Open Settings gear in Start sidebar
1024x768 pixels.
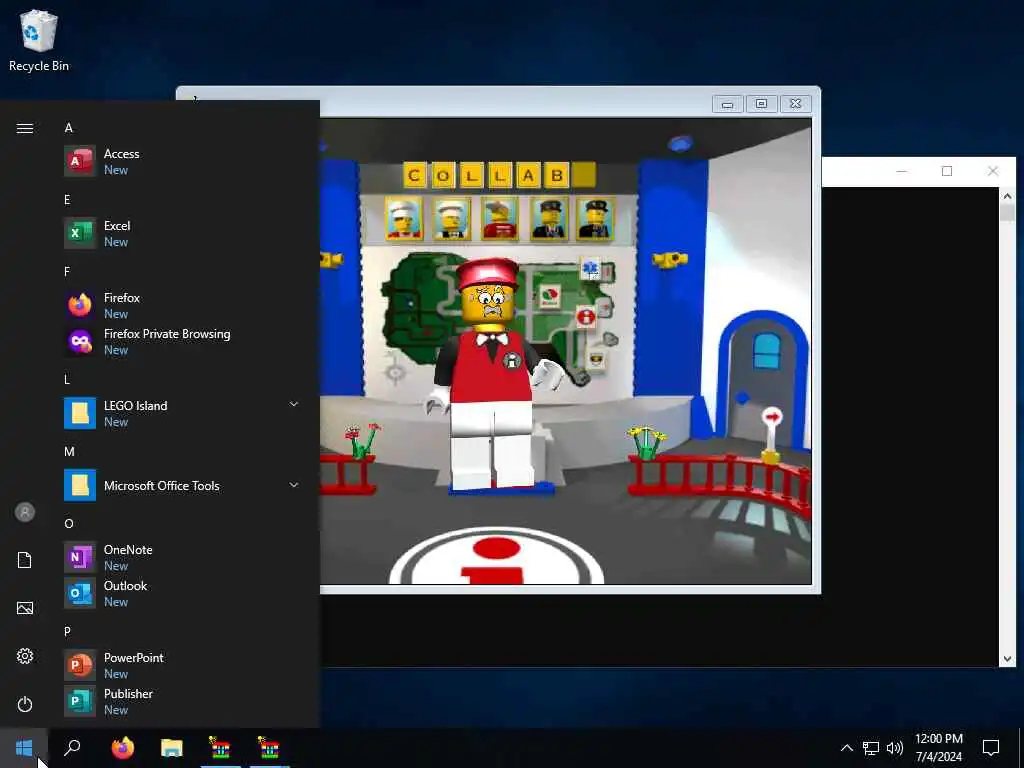(25, 656)
